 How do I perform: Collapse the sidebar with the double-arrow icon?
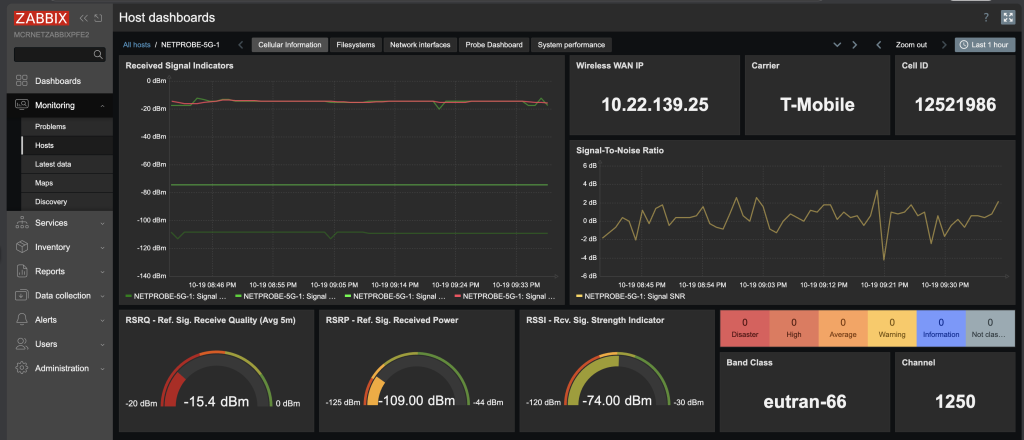(x=83, y=18)
